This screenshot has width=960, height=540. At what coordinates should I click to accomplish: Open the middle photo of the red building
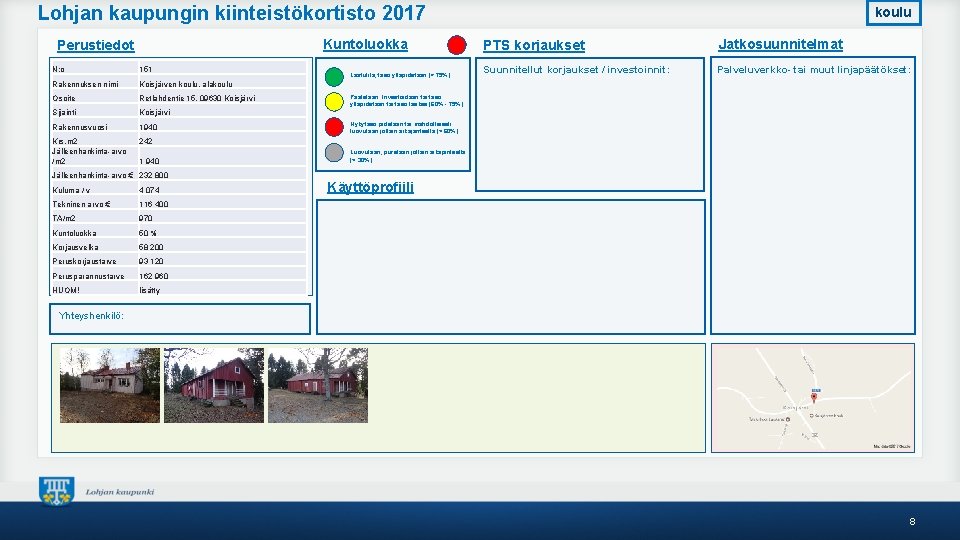click(x=214, y=385)
